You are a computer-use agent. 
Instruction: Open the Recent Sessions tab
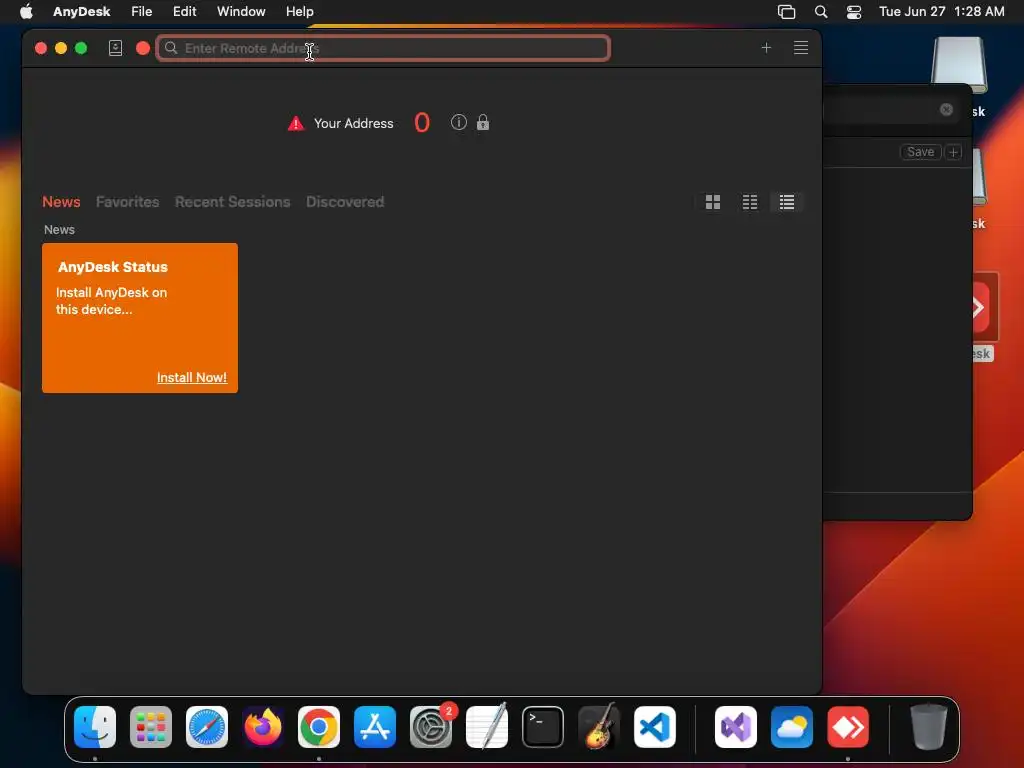(232, 202)
